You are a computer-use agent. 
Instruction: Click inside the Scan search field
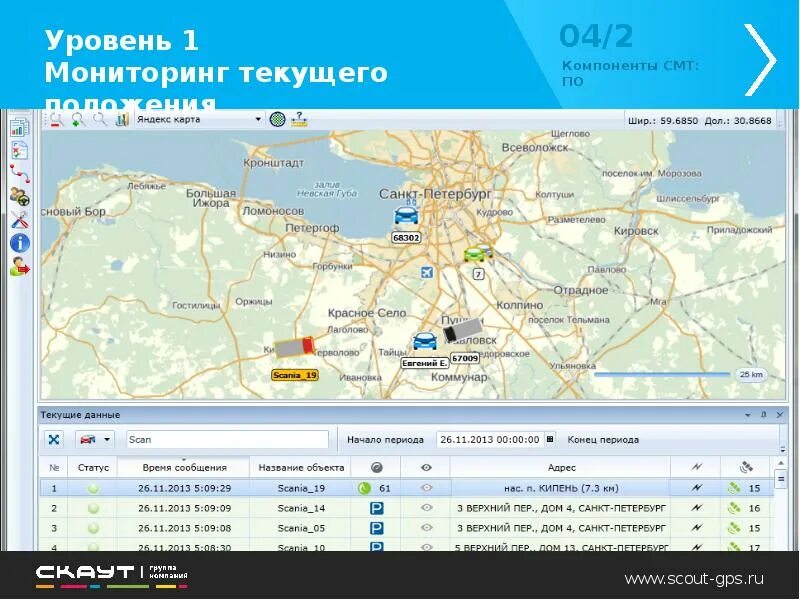coord(228,440)
